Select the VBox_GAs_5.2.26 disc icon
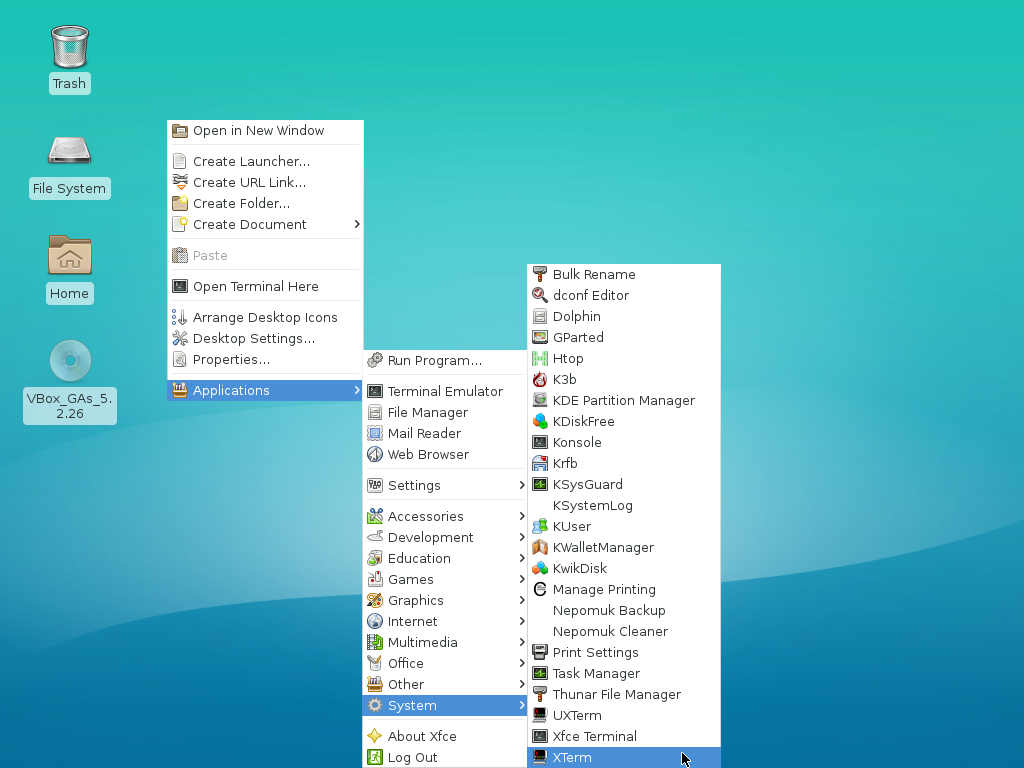The height and width of the screenshot is (768, 1024). click(70, 360)
